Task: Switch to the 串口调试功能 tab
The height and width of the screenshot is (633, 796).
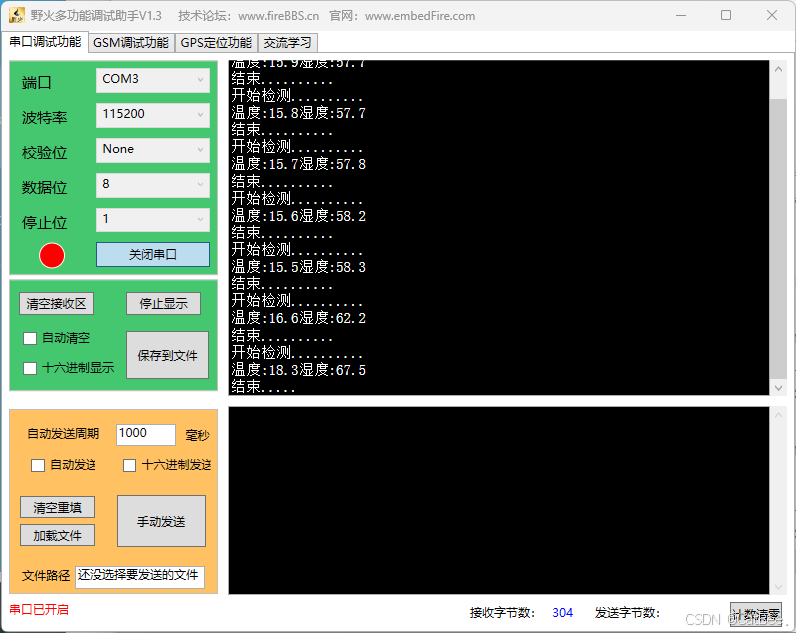Action: tap(45, 42)
